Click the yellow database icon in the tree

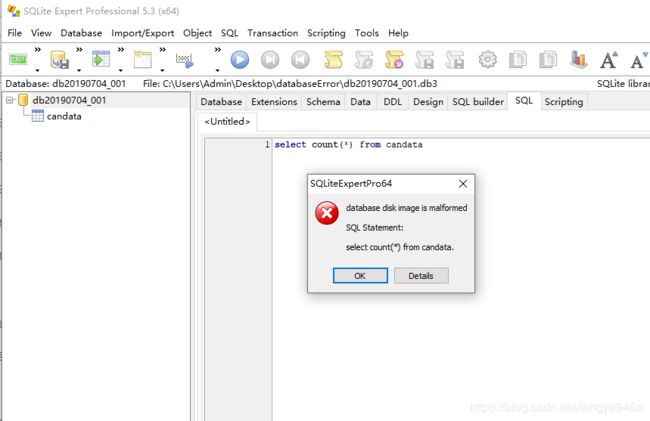point(23,100)
